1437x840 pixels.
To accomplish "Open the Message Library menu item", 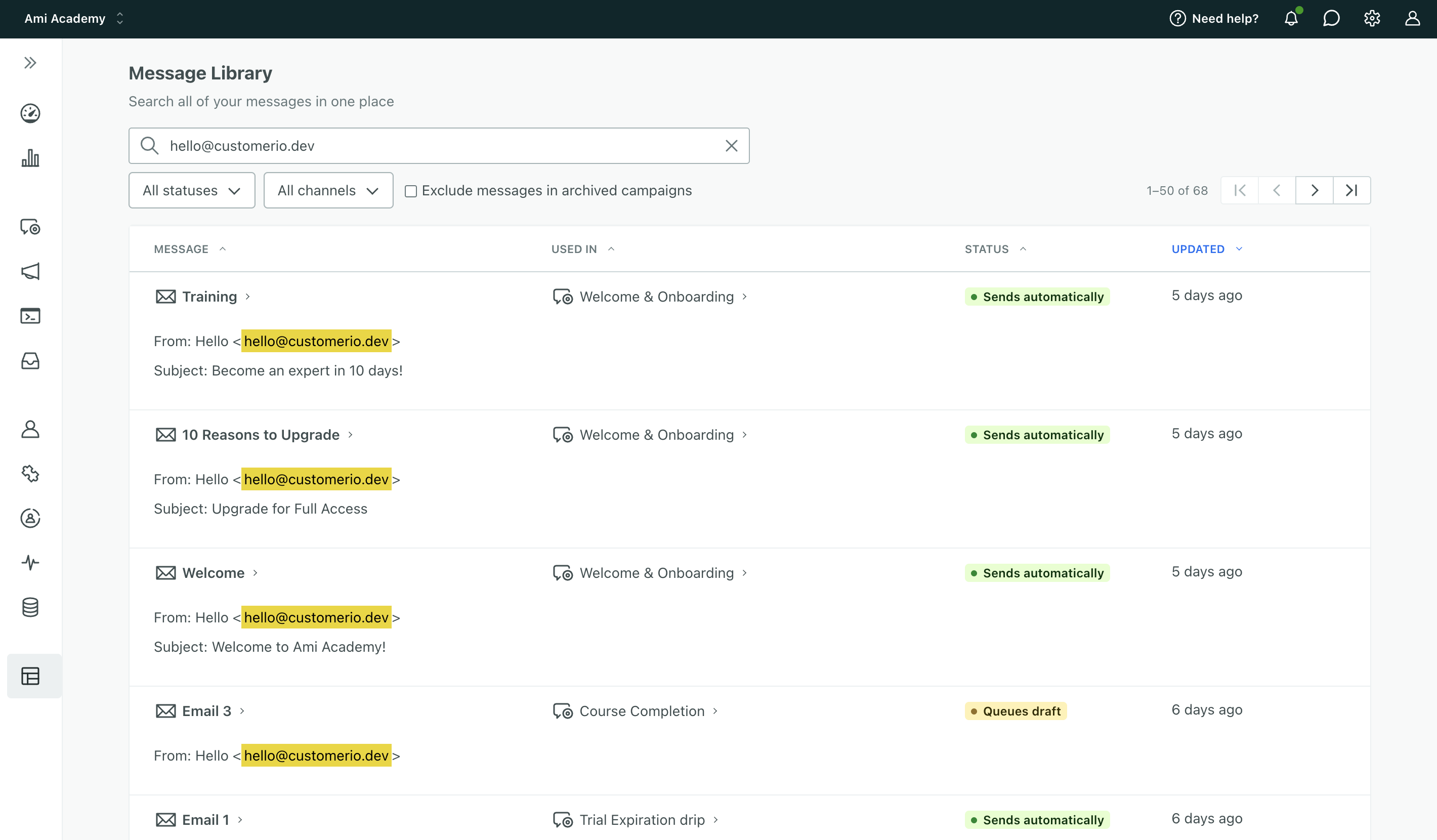I will point(30,676).
